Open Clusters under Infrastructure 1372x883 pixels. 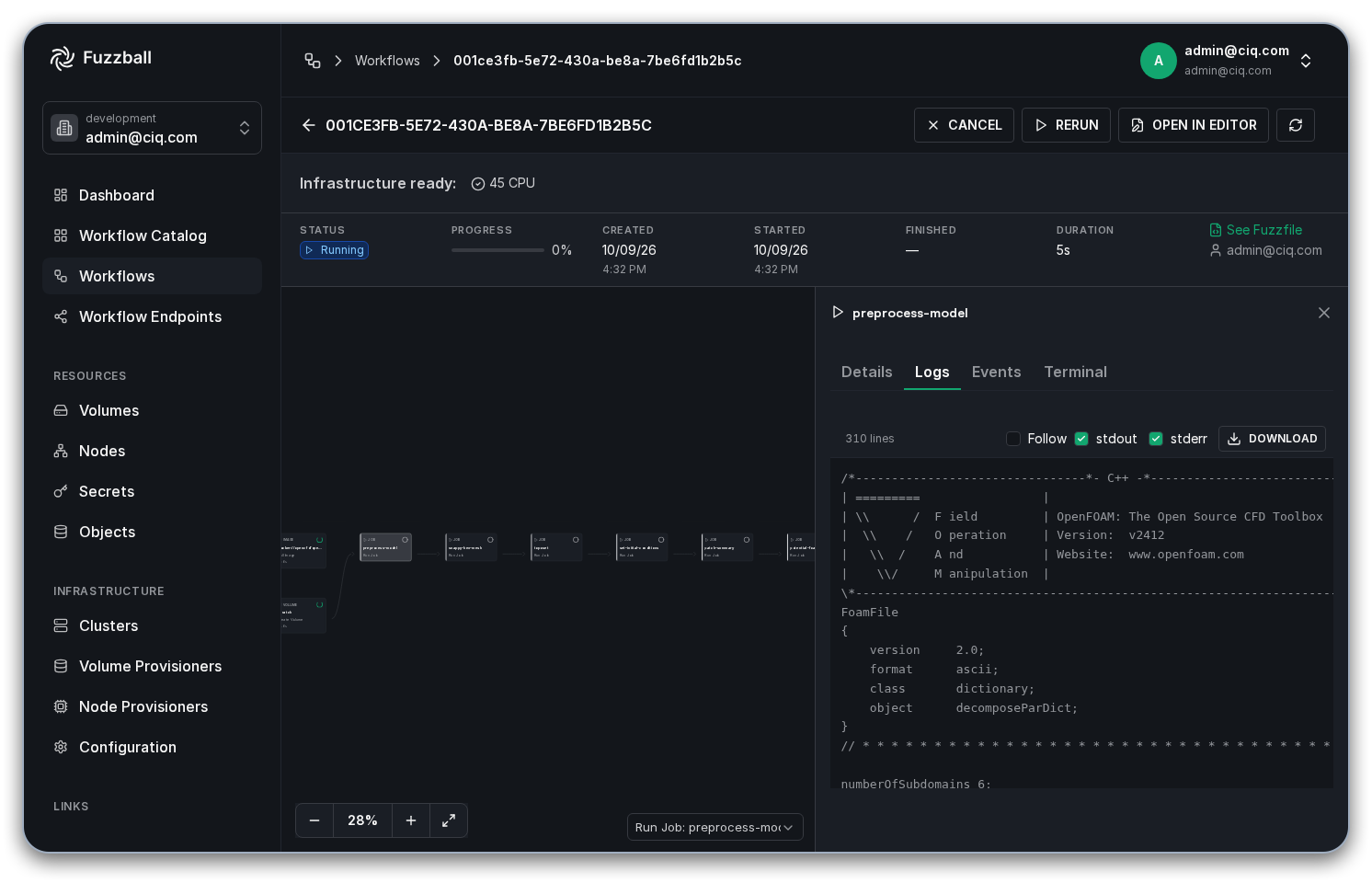pyautogui.click(x=152, y=625)
